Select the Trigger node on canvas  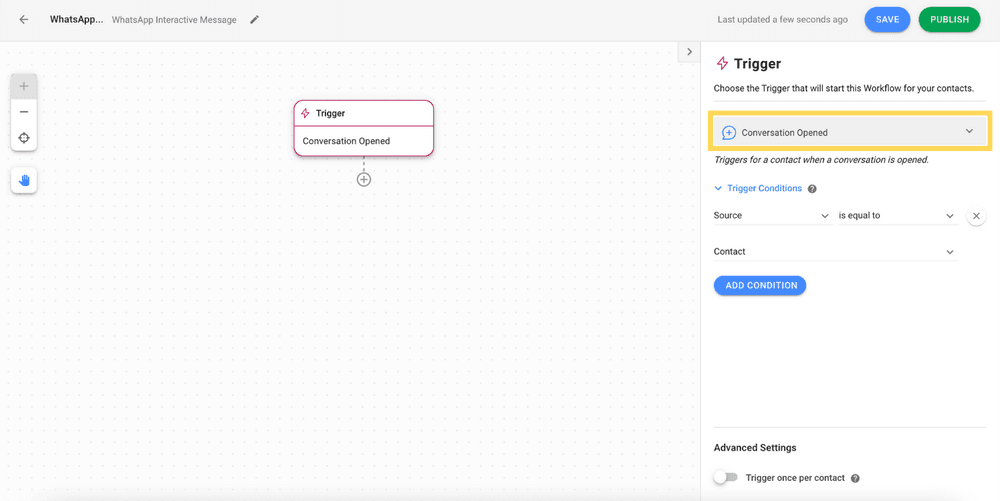[x=364, y=127]
